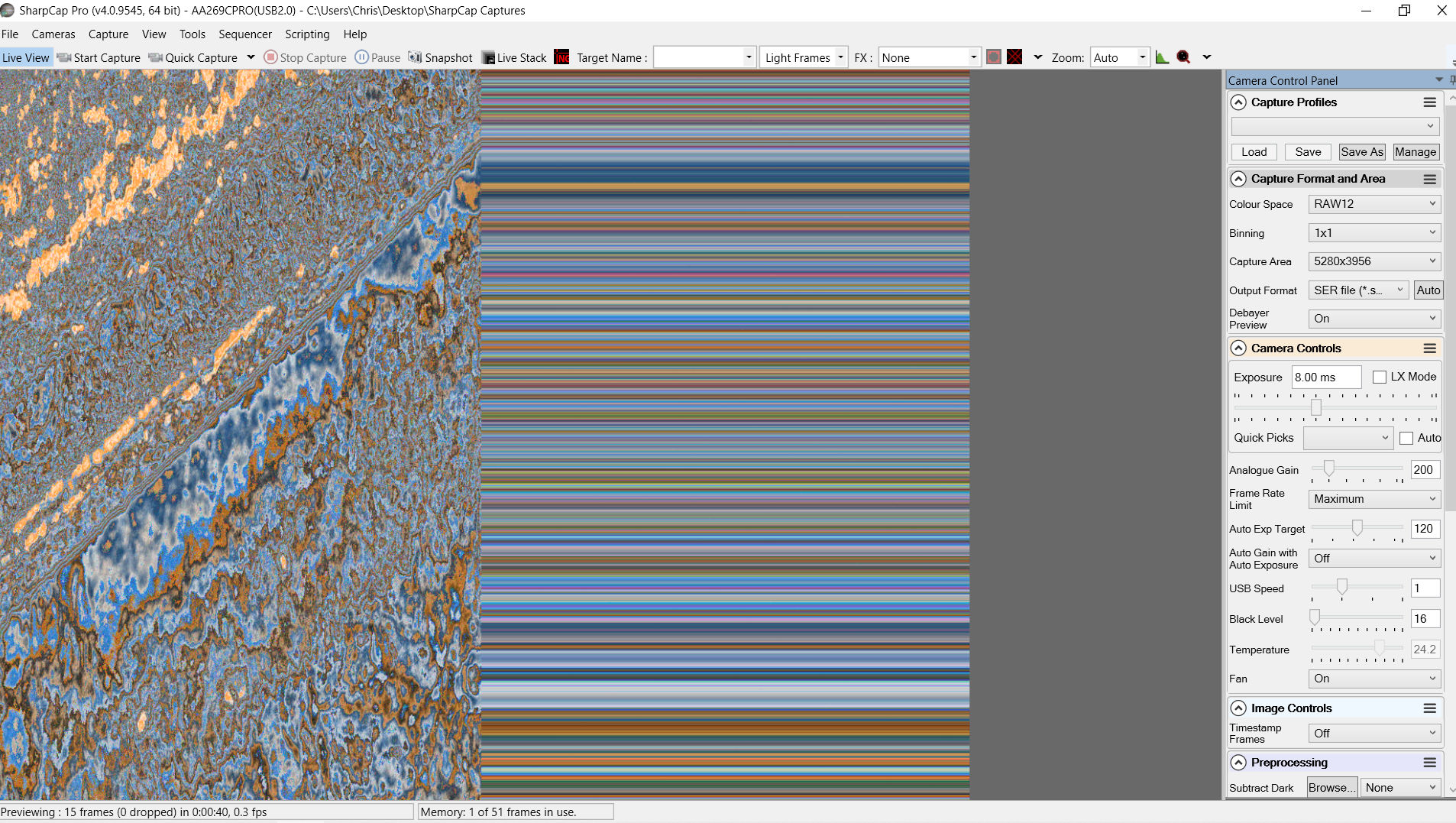Screen dimensions: 1456x823
Task: Open the File menu
Action: coord(10,34)
